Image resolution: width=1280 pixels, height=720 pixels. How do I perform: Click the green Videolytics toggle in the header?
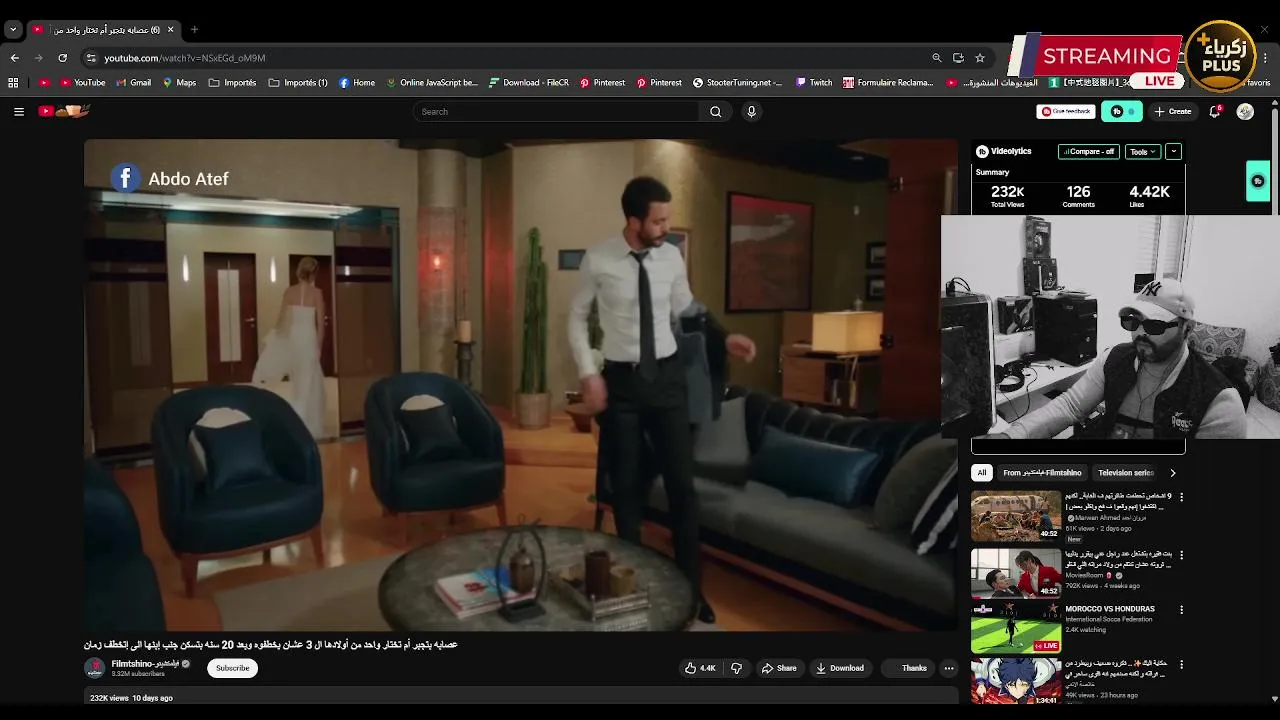pyautogui.click(x=1121, y=112)
